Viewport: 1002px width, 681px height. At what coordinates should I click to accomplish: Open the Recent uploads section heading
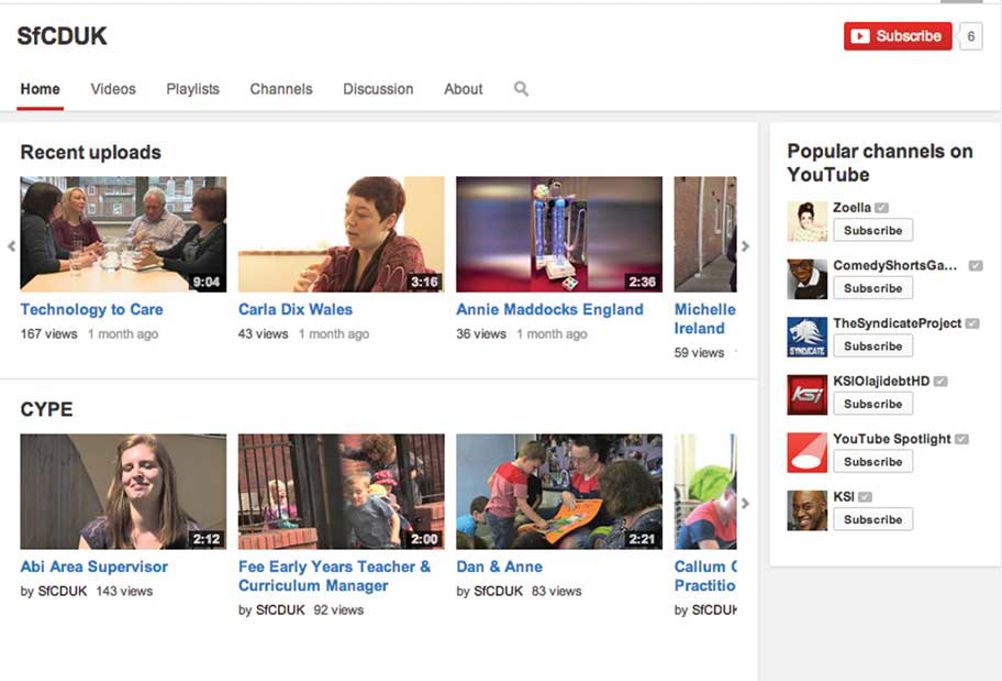pyautogui.click(x=91, y=152)
